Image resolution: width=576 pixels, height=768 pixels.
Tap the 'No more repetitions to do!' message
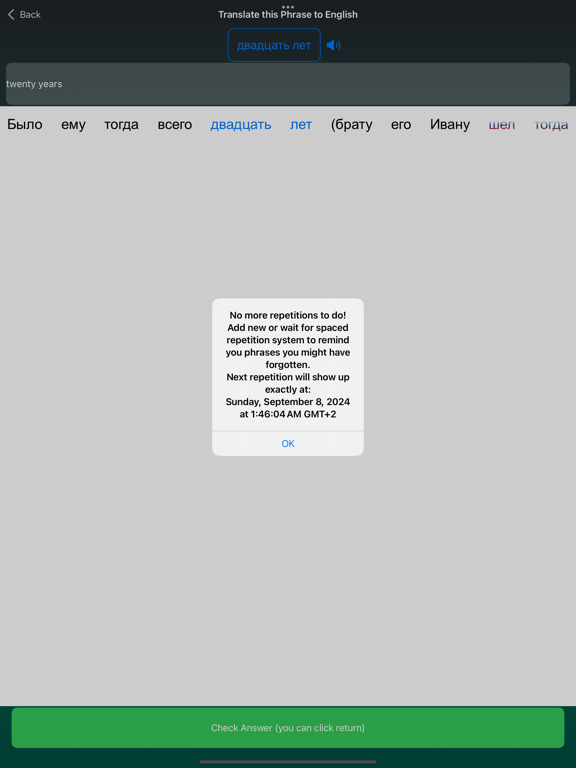pyautogui.click(x=288, y=315)
